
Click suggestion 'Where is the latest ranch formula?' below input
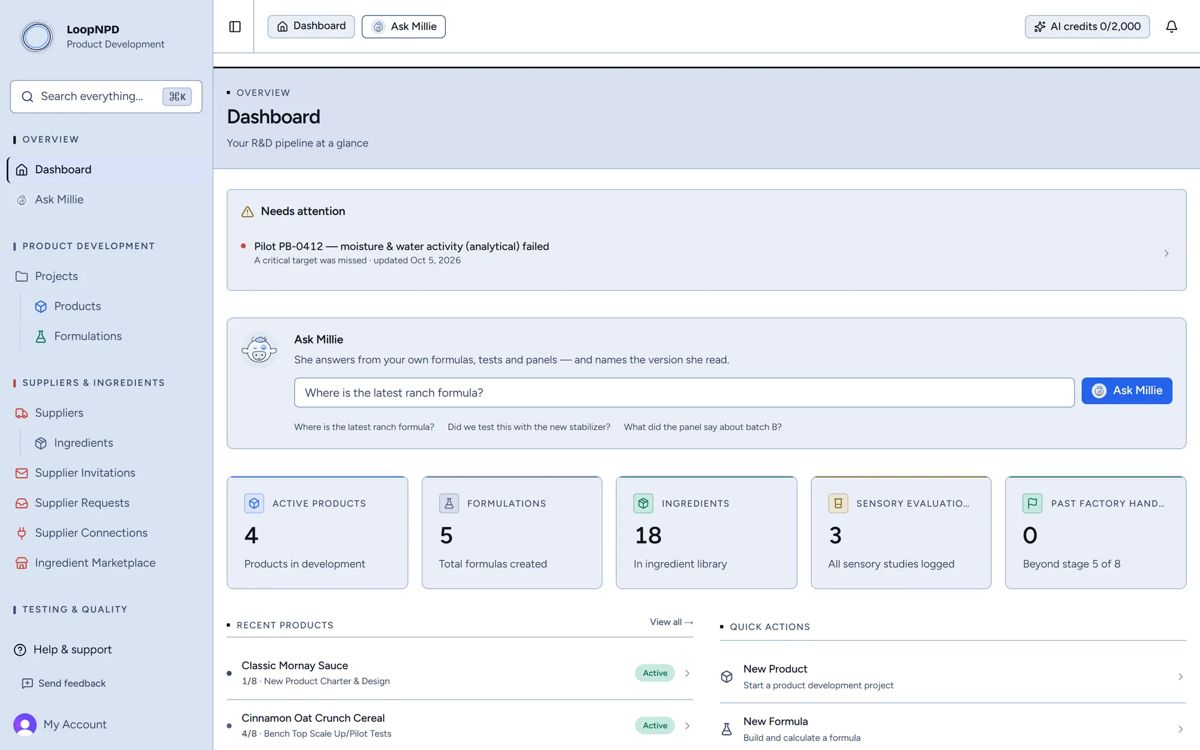click(x=364, y=427)
